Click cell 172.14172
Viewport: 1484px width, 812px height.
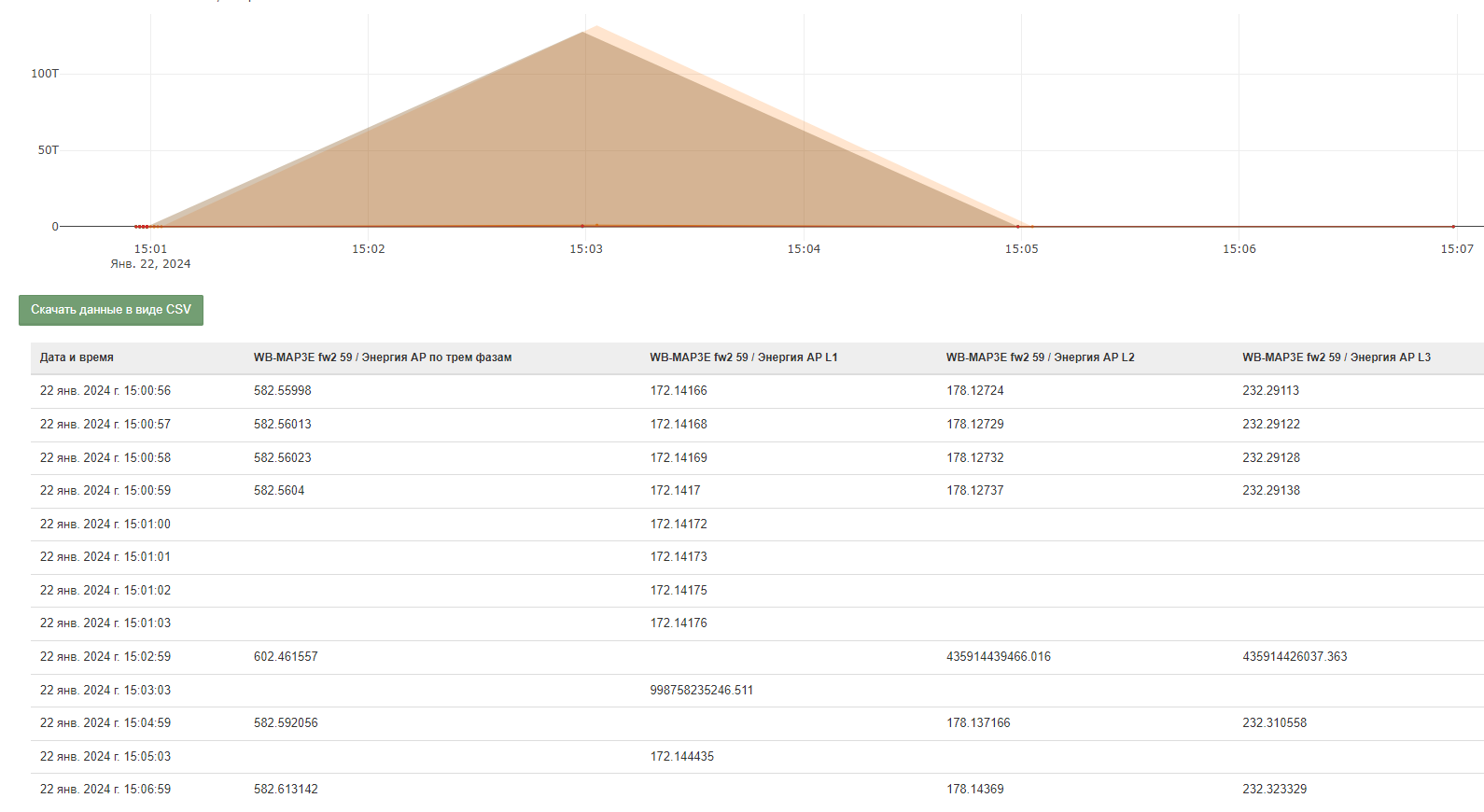[679, 525]
